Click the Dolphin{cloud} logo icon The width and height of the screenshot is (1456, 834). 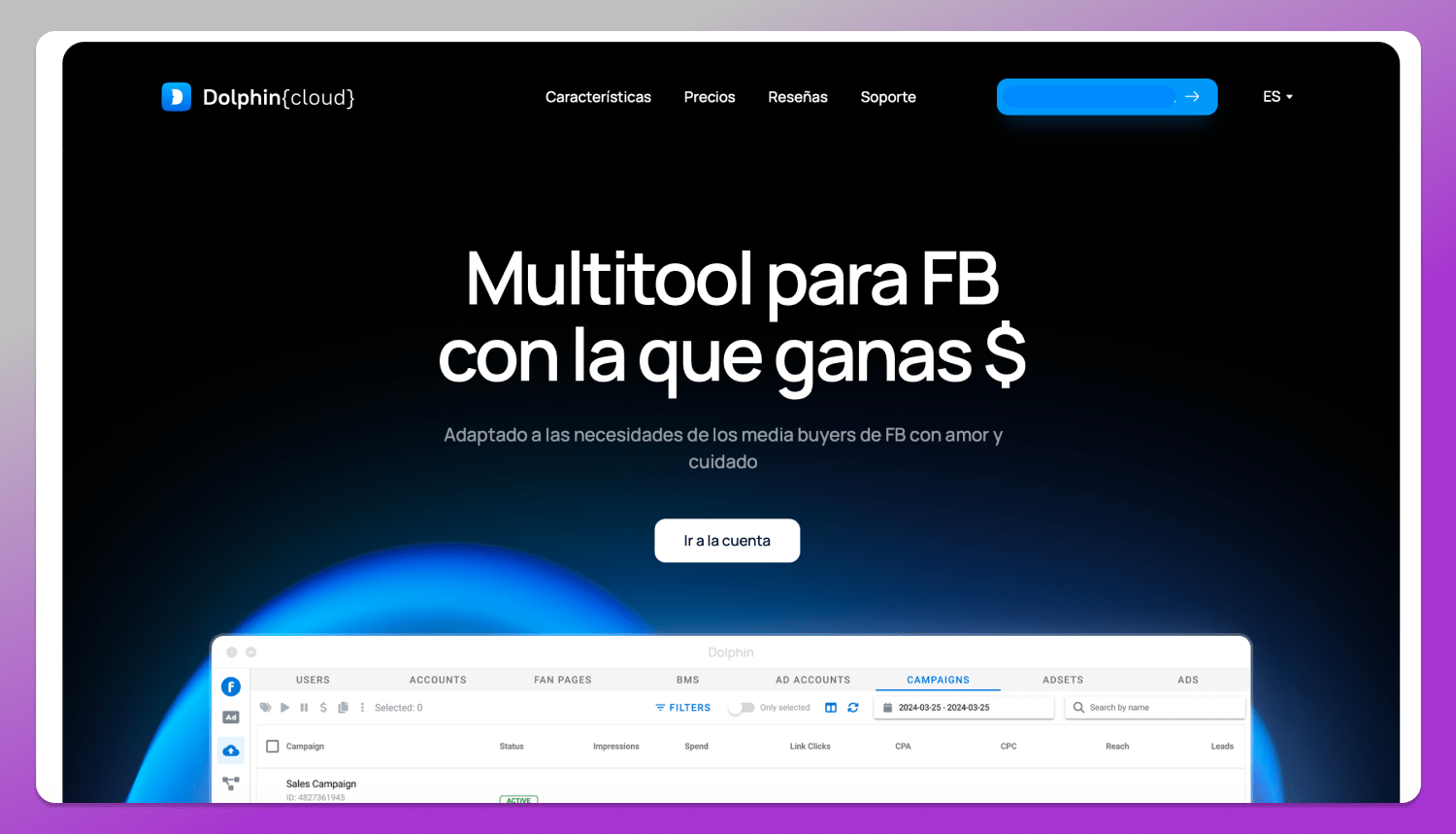pyautogui.click(x=176, y=96)
